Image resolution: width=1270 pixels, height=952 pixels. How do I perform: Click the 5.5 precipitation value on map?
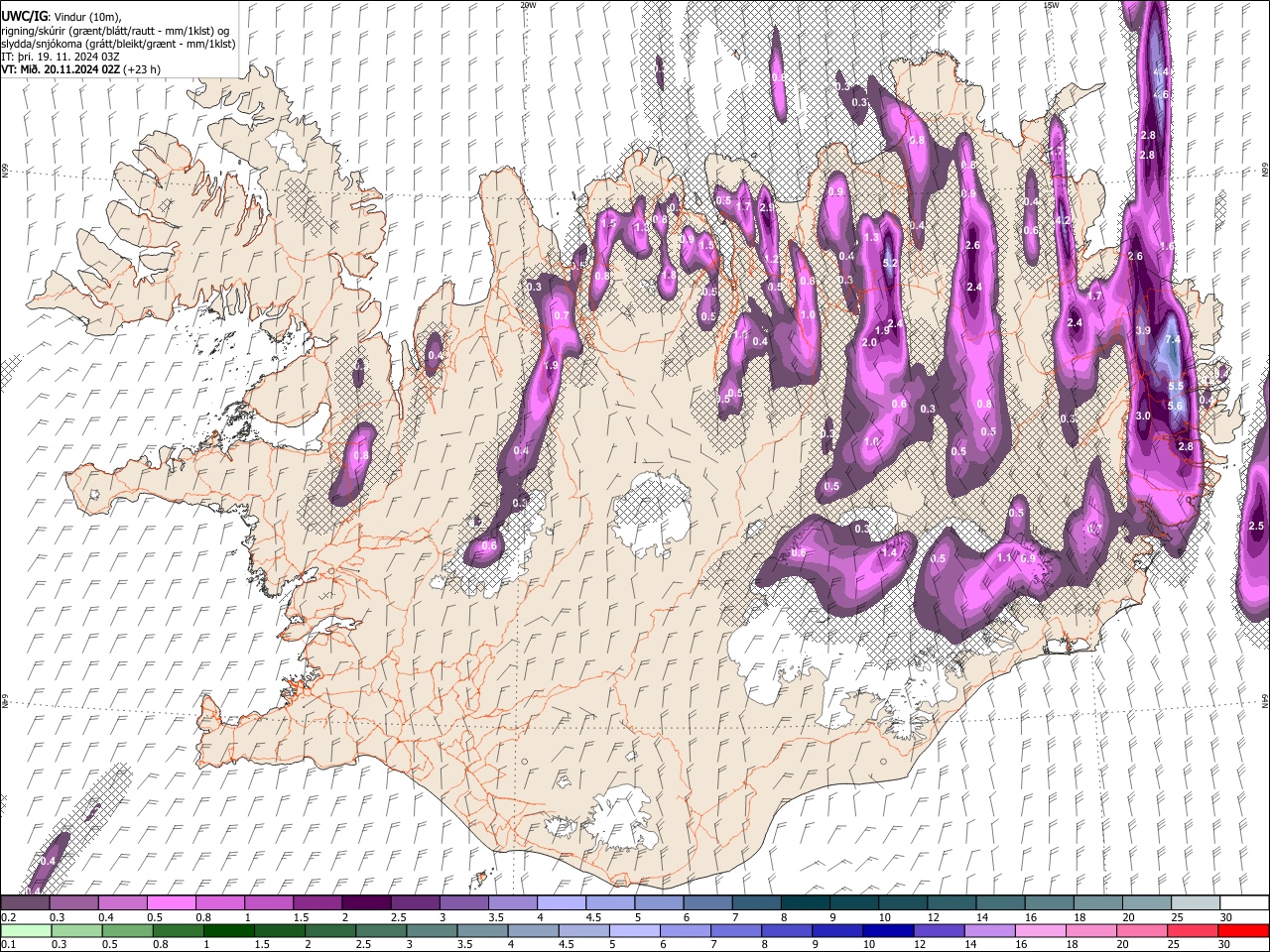[1177, 387]
